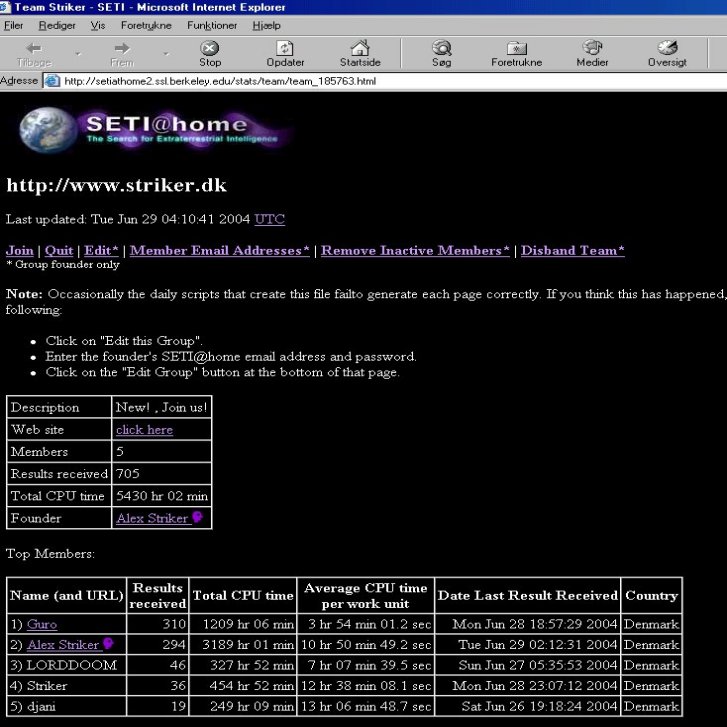
Task: Click the Remove Inactive Members link
Action: (x=414, y=250)
